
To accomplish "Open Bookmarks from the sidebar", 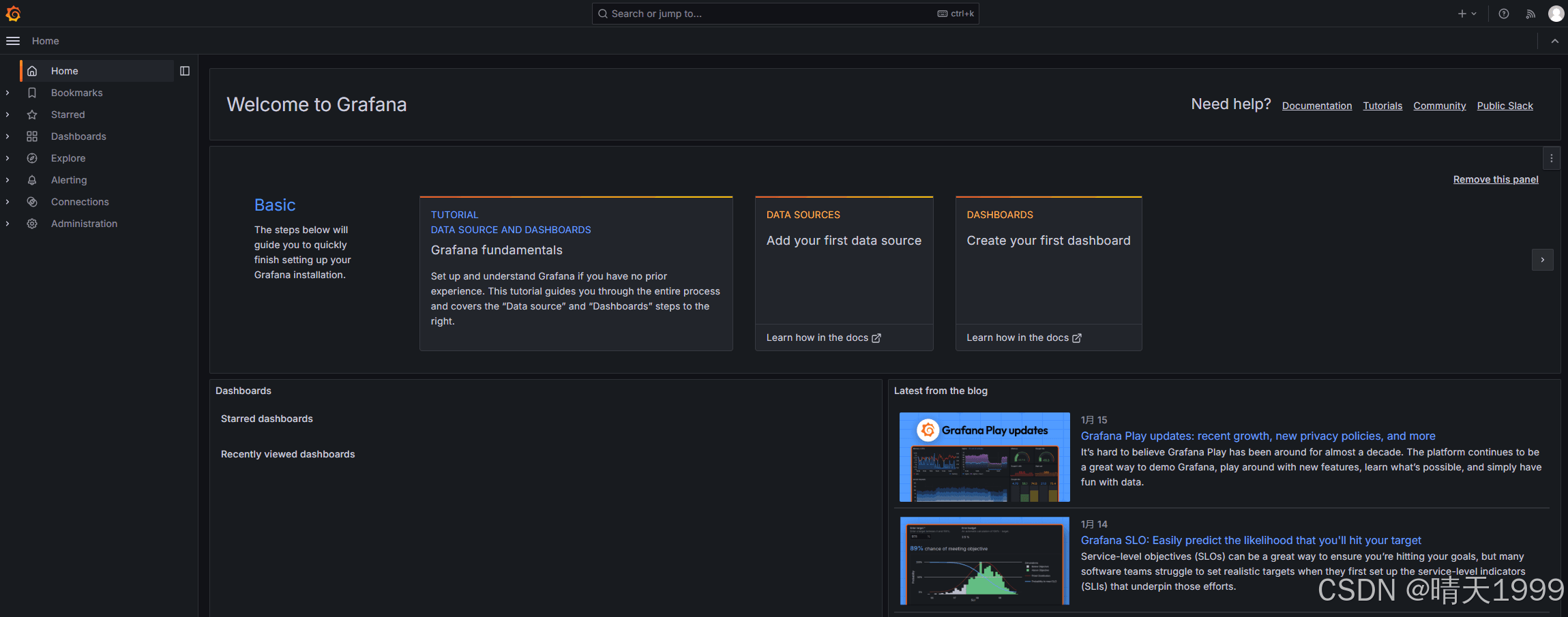I will pos(76,93).
